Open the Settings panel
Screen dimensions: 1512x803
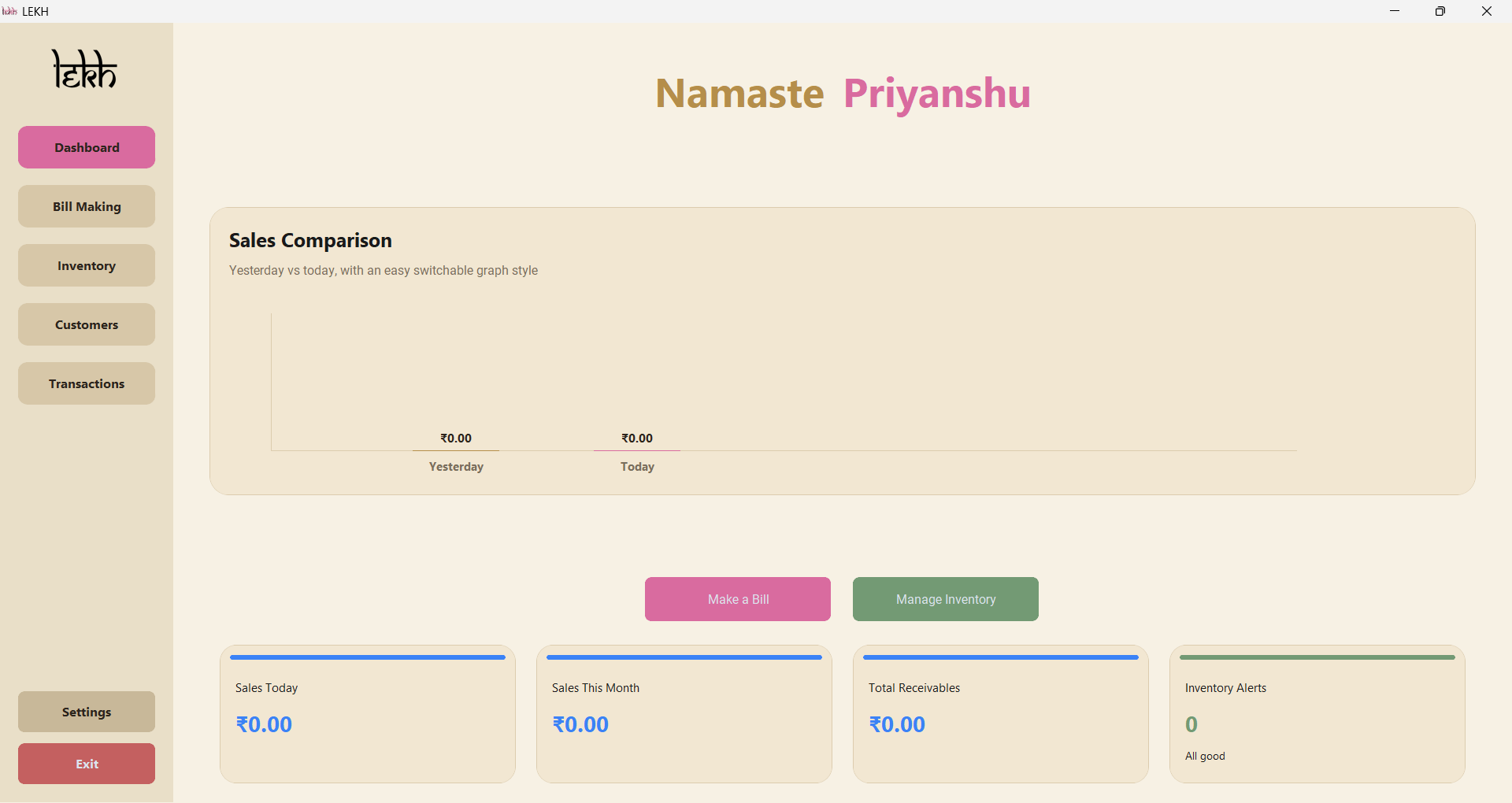tap(86, 711)
